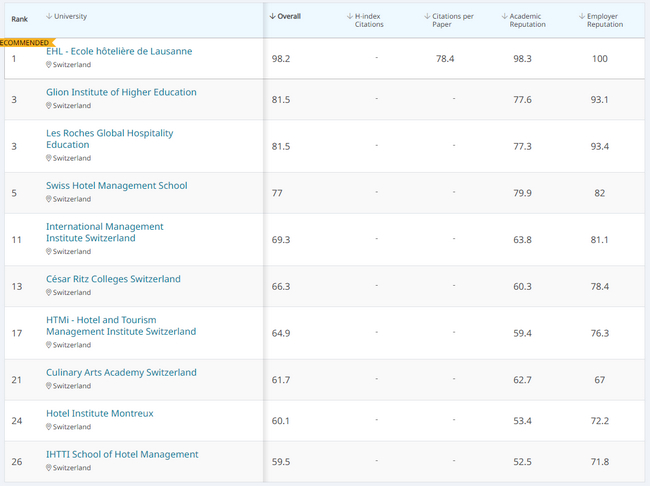Image resolution: width=650 pixels, height=486 pixels.
Task: Open César Ritz Colleges Switzerland link
Action: (x=113, y=279)
